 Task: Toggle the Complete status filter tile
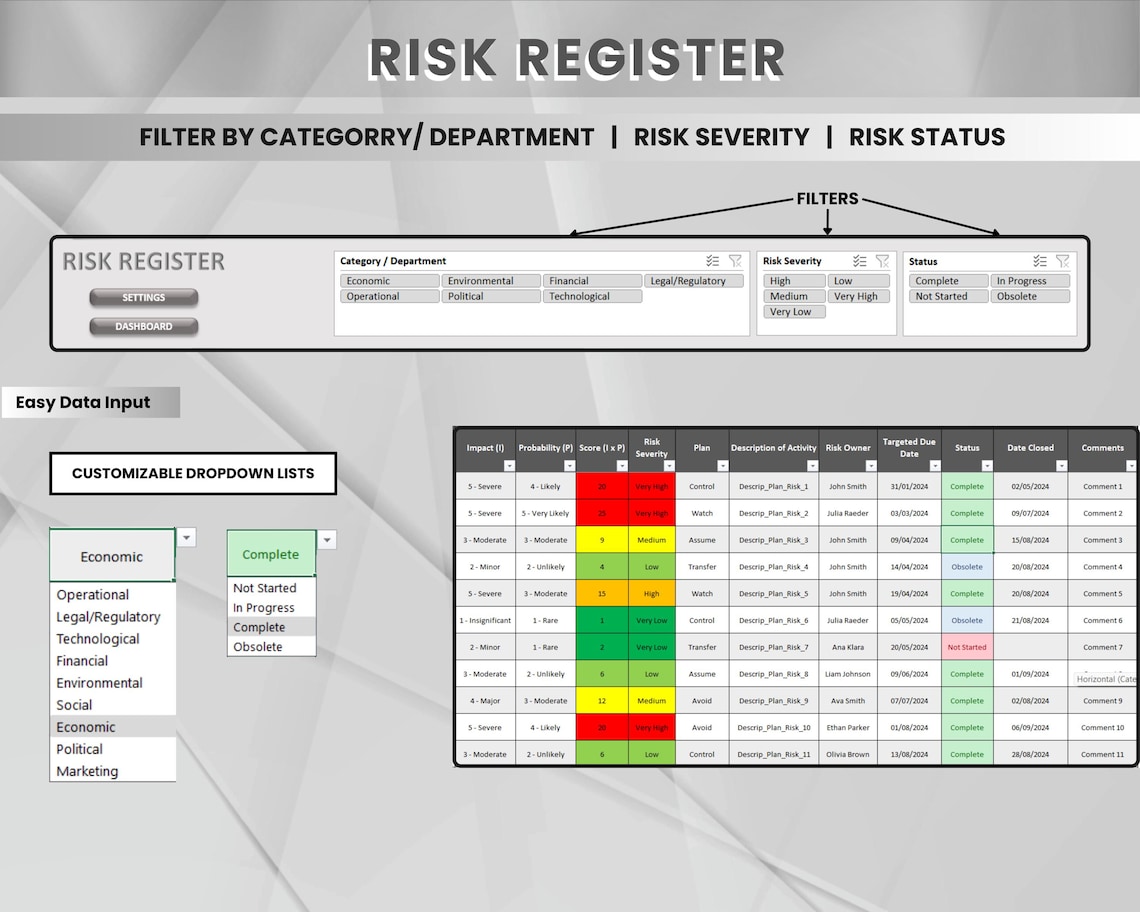pyautogui.click(x=948, y=281)
